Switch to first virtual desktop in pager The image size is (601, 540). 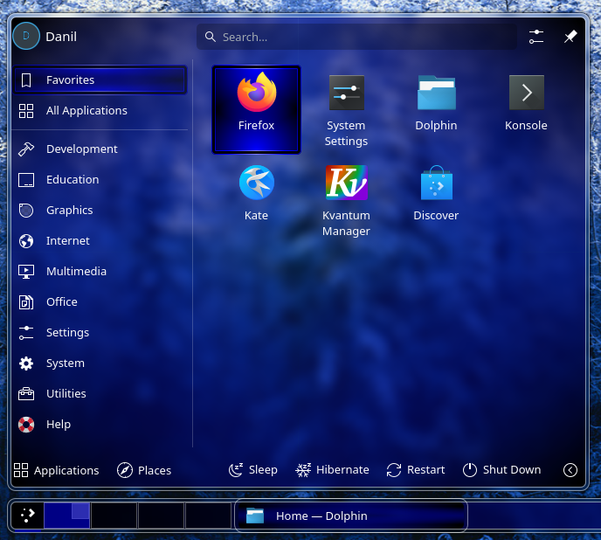67,515
